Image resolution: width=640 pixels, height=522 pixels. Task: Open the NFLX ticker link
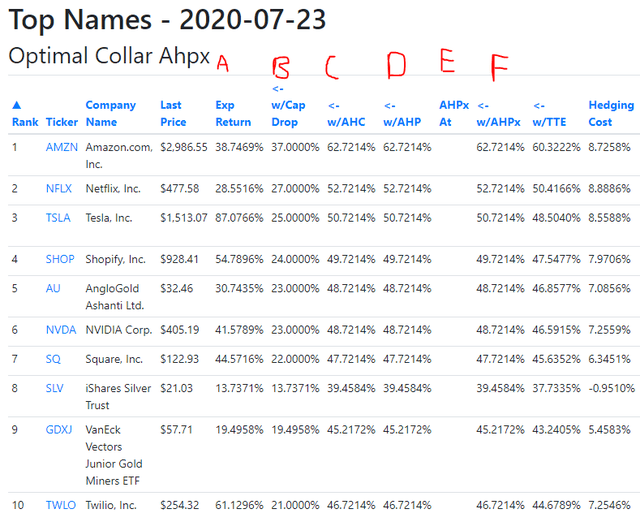pyautogui.click(x=58, y=189)
